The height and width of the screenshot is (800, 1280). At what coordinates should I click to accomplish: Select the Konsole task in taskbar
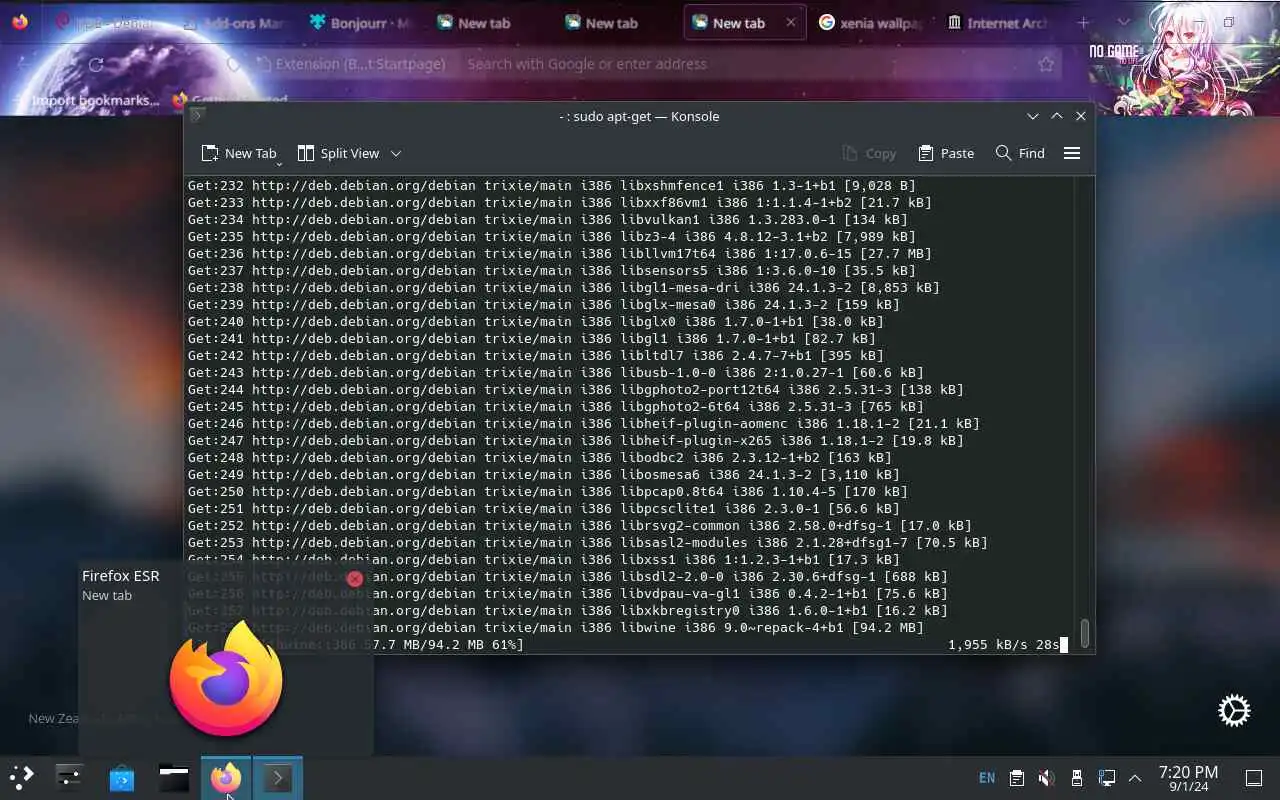pos(278,777)
